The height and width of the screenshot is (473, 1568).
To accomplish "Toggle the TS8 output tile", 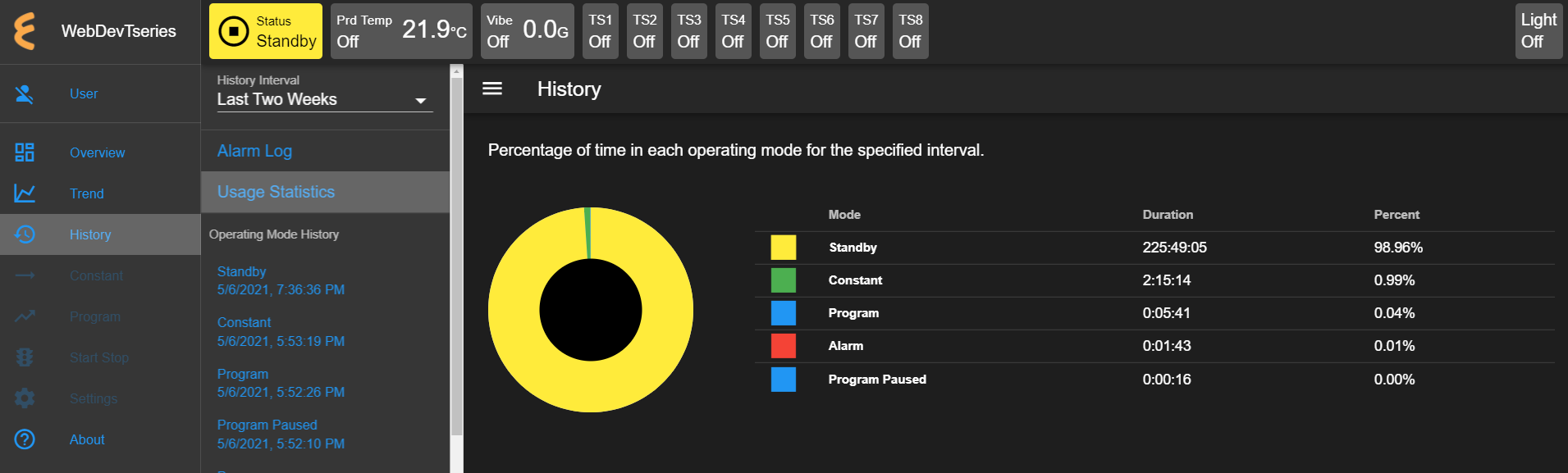I will point(911,31).
